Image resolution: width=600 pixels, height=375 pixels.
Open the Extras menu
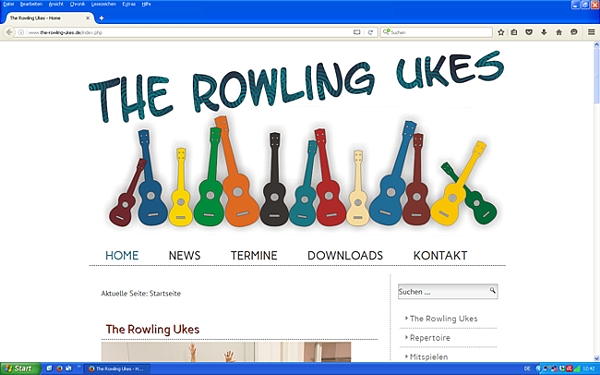[129, 4]
